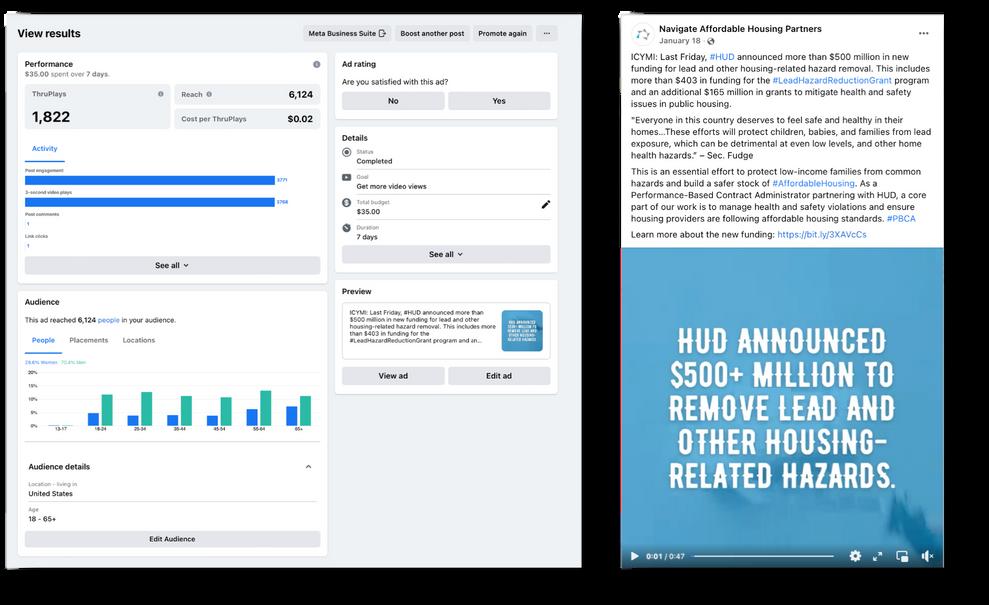The width and height of the screenshot is (989, 605).
Task: Select the Activity tab
Action: tap(44, 149)
